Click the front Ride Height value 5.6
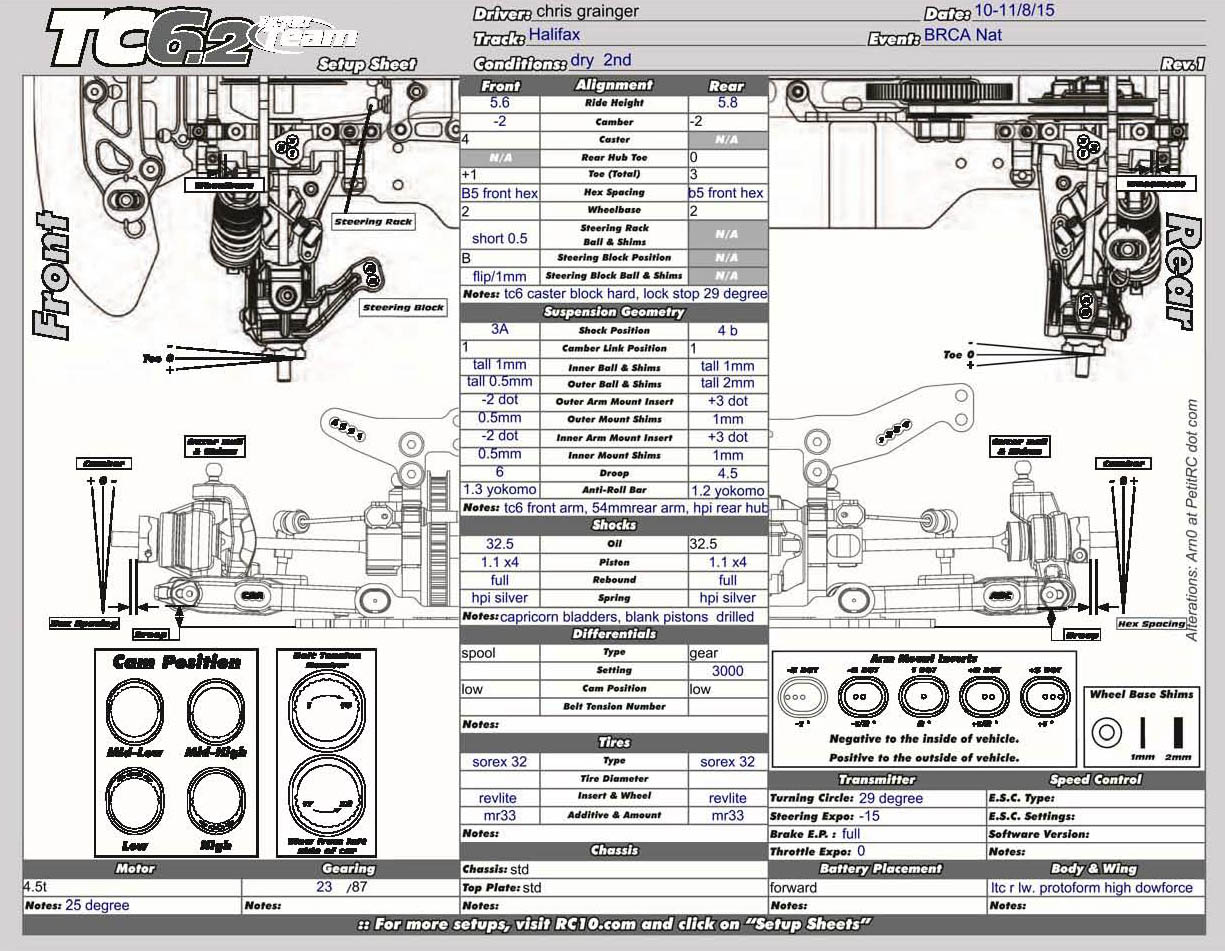 pyautogui.click(x=500, y=103)
